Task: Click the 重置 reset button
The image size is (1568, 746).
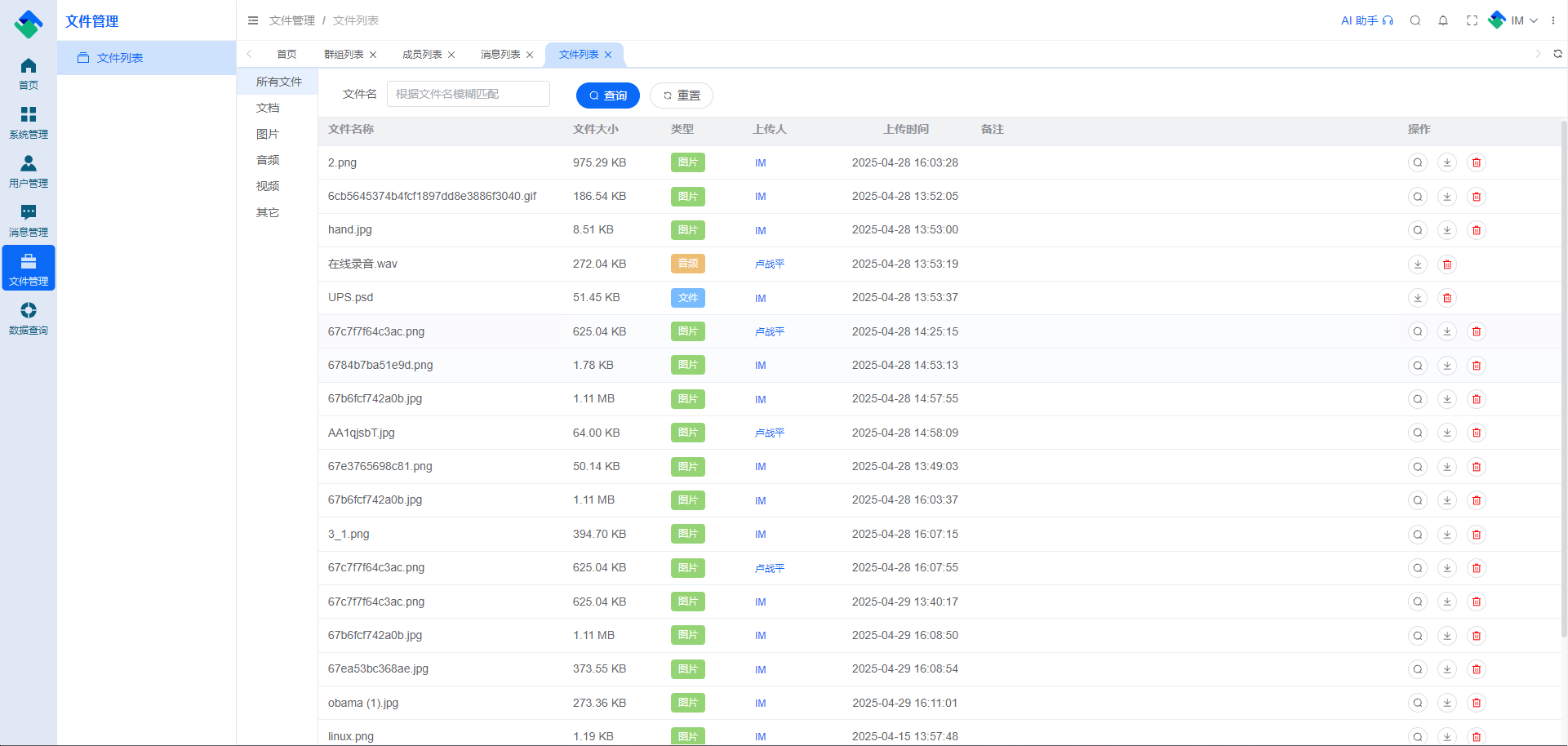Action: [682, 95]
